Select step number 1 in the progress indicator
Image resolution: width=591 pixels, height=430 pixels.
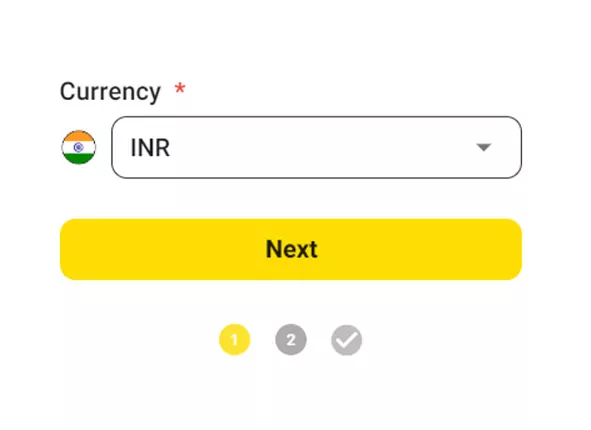click(x=234, y=340)
